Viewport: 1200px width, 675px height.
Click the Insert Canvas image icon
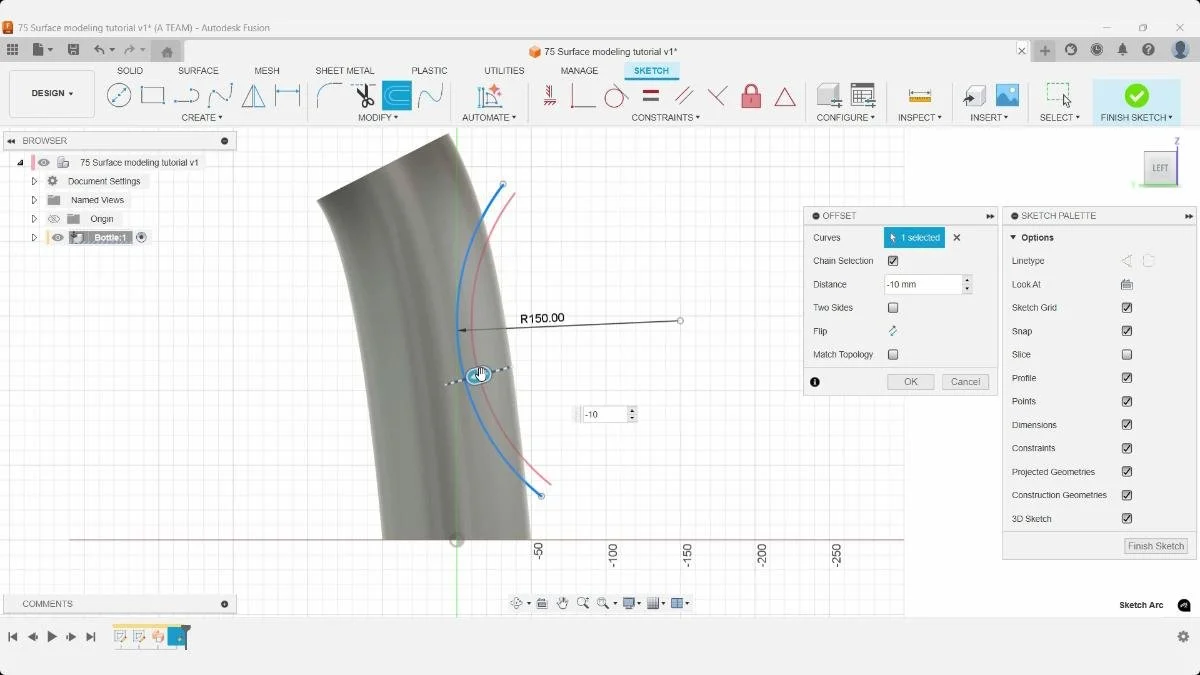1007,95
